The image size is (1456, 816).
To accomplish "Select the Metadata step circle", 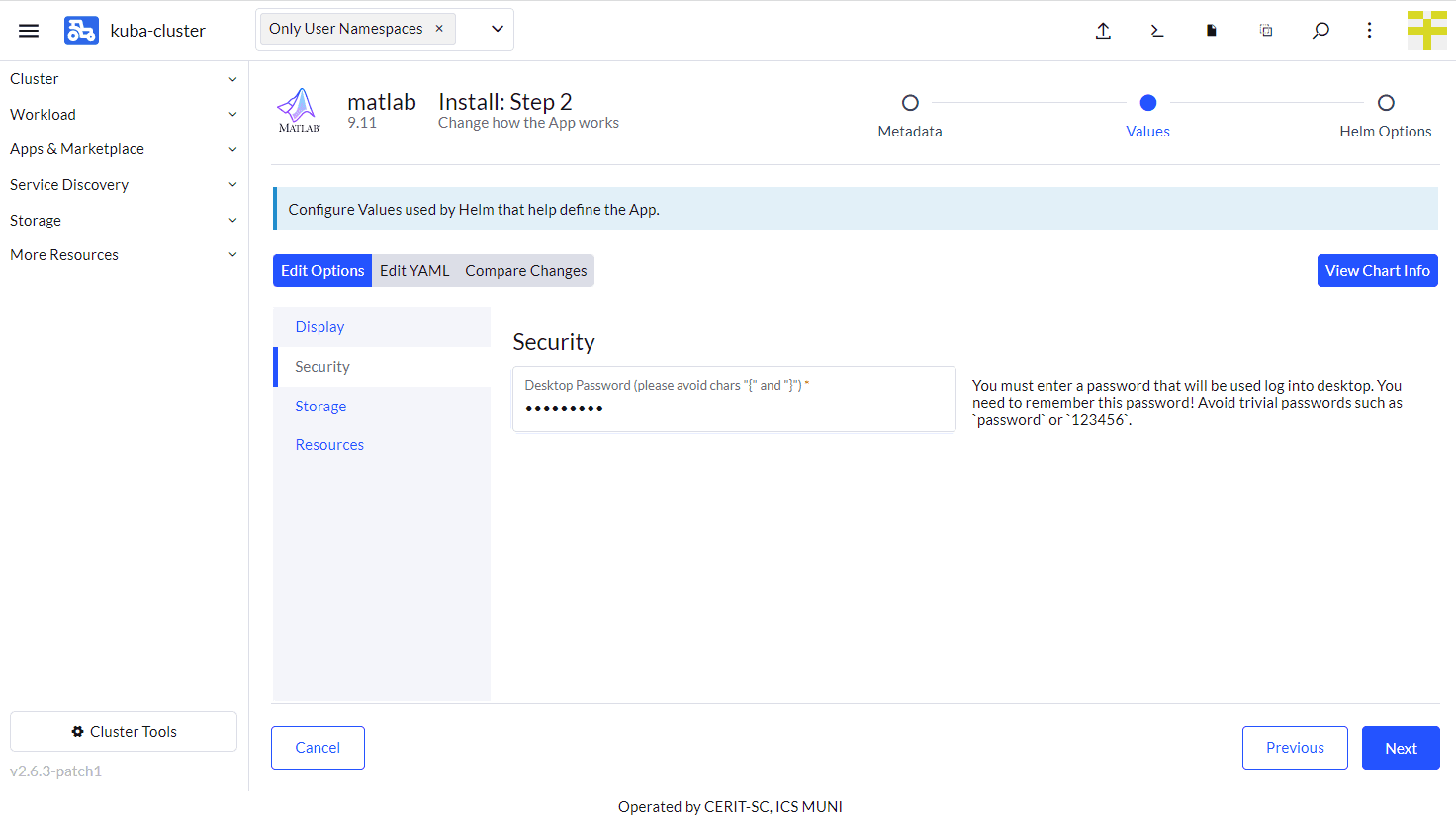I will point(910,102).
